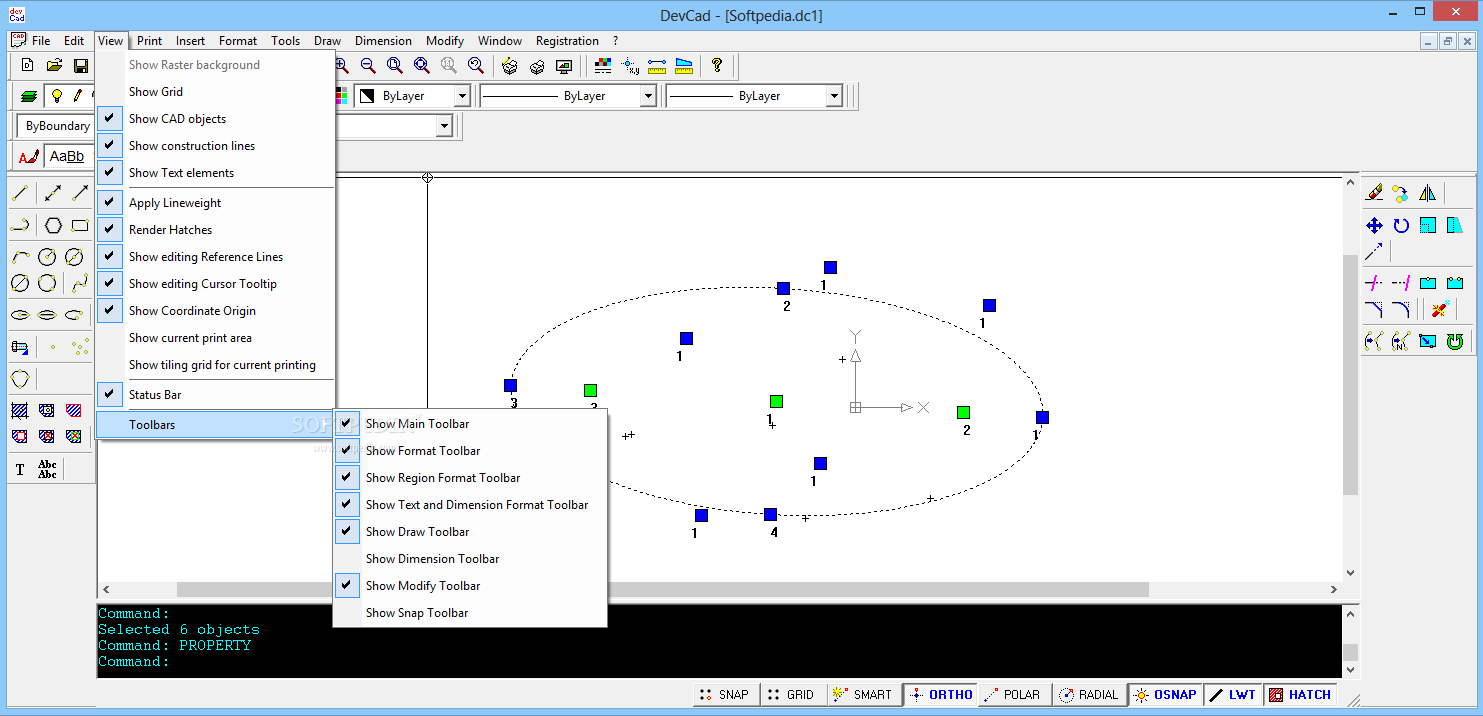Open the Draw menu
This screenshot has width=1483, height=716.
pyautogui.click(x=327, y=41)
